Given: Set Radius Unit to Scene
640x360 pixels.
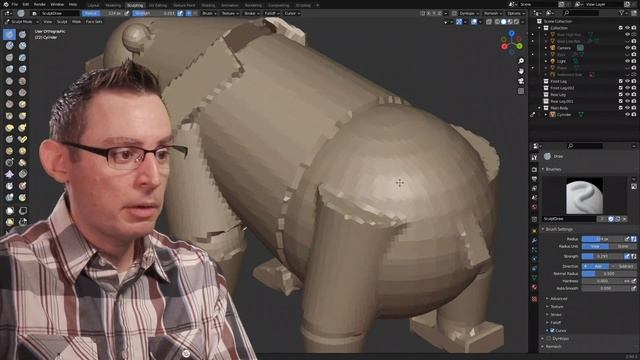Looking at the screenshot, I should pos(623,247).
